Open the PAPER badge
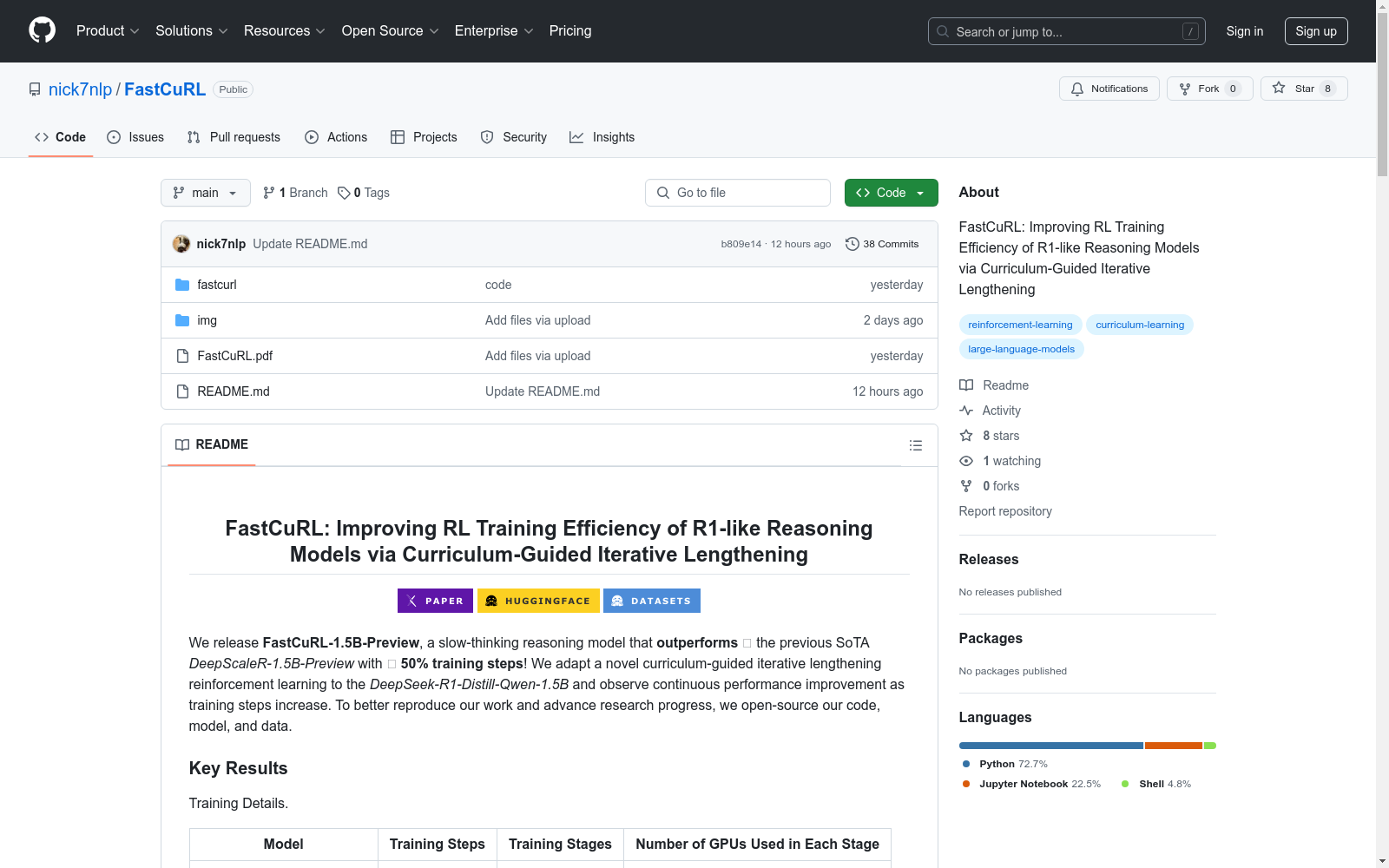1389x868 pixels. [x=435, y=601]
